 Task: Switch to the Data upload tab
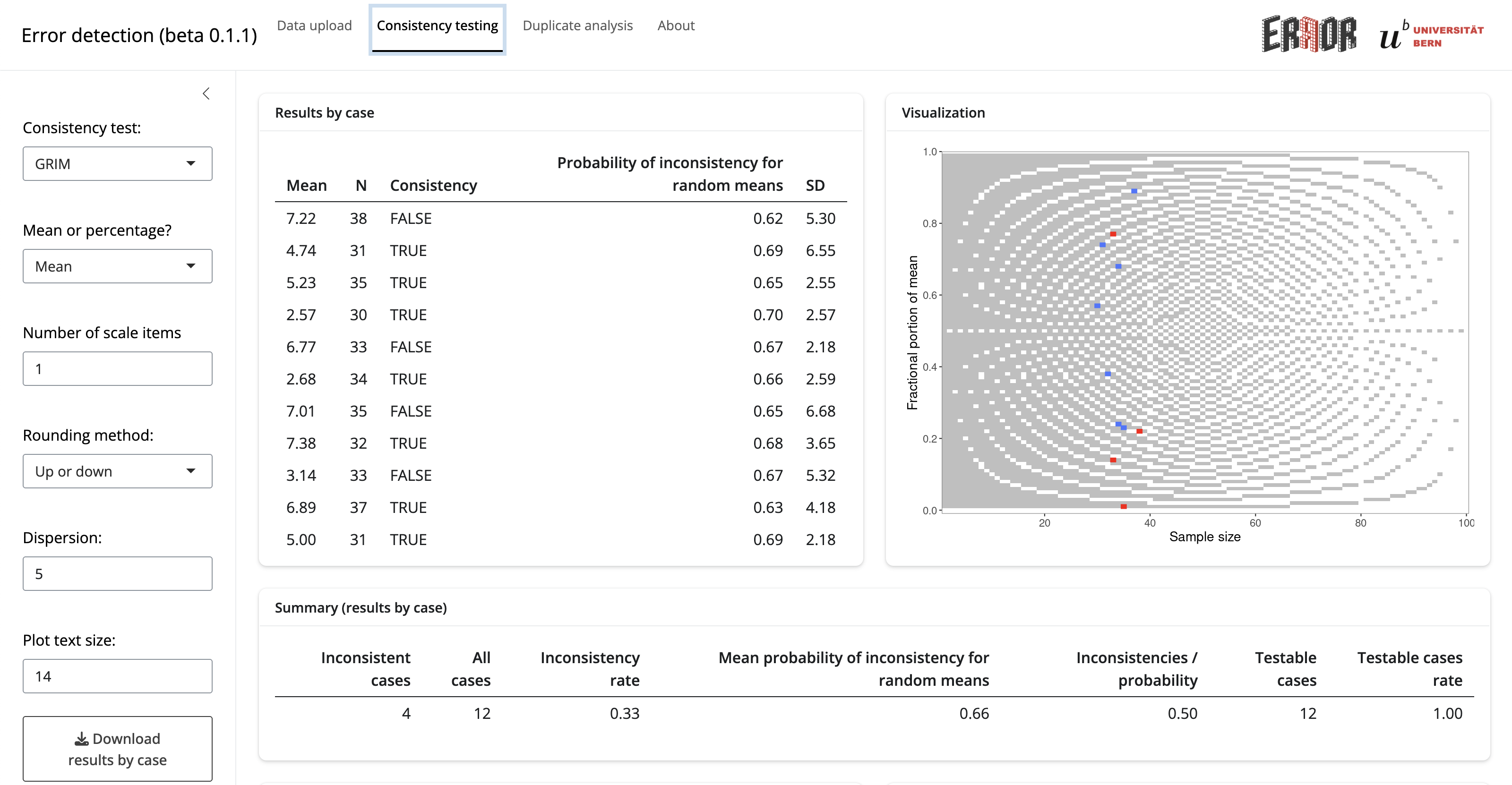tap(314, 26)
